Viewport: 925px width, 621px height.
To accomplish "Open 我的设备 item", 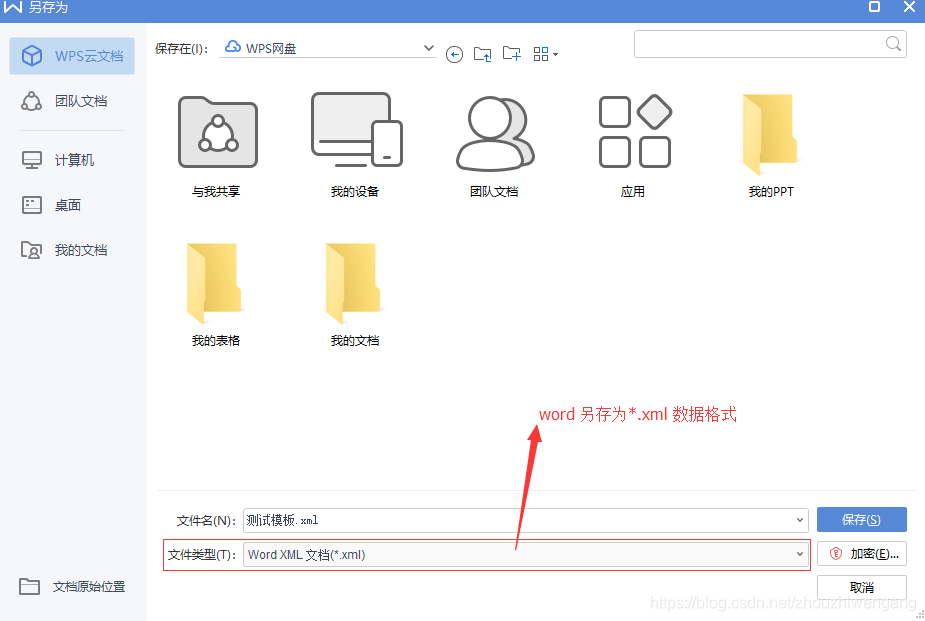I will 356,146.
